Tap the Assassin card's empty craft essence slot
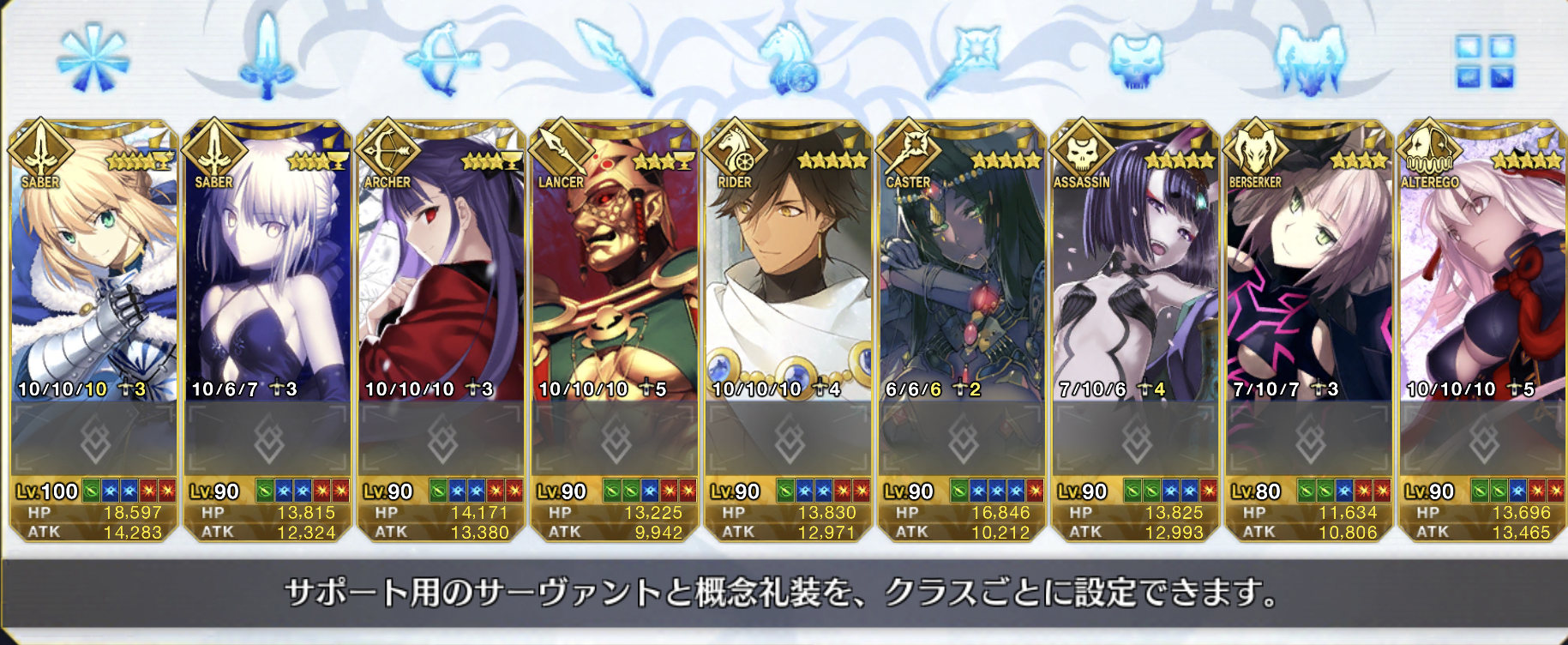The height and width of the screenshot is (645, 1568). coord(1136,441)
